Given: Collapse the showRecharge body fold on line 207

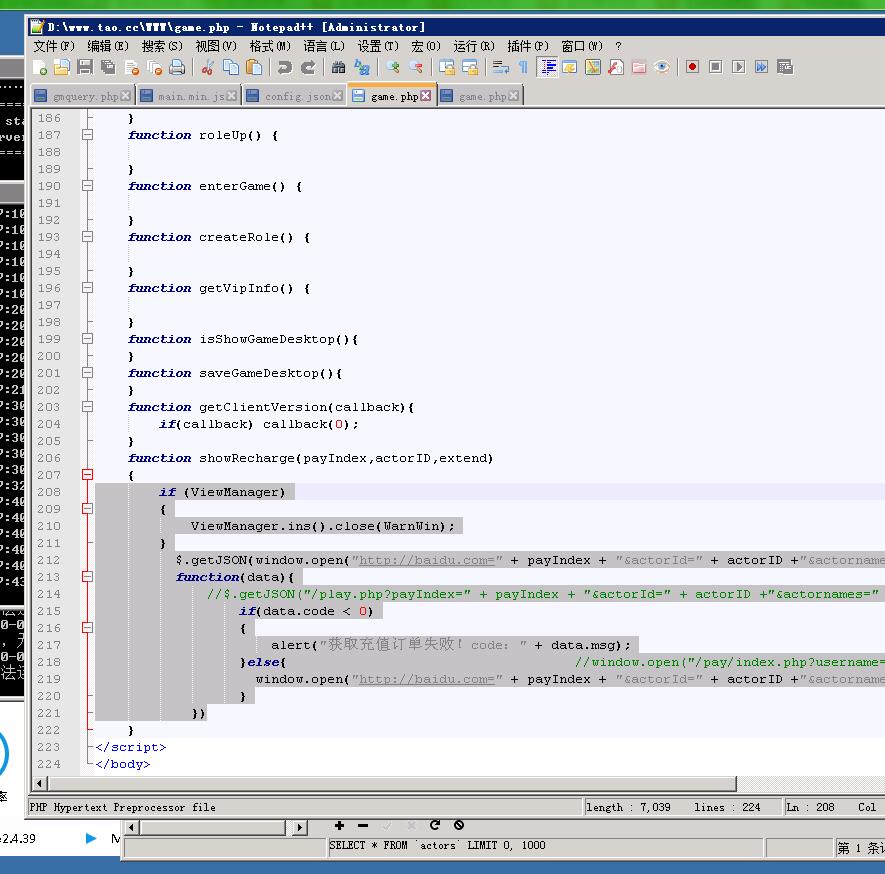Looking at the screenshot, I should pos(87,475).
